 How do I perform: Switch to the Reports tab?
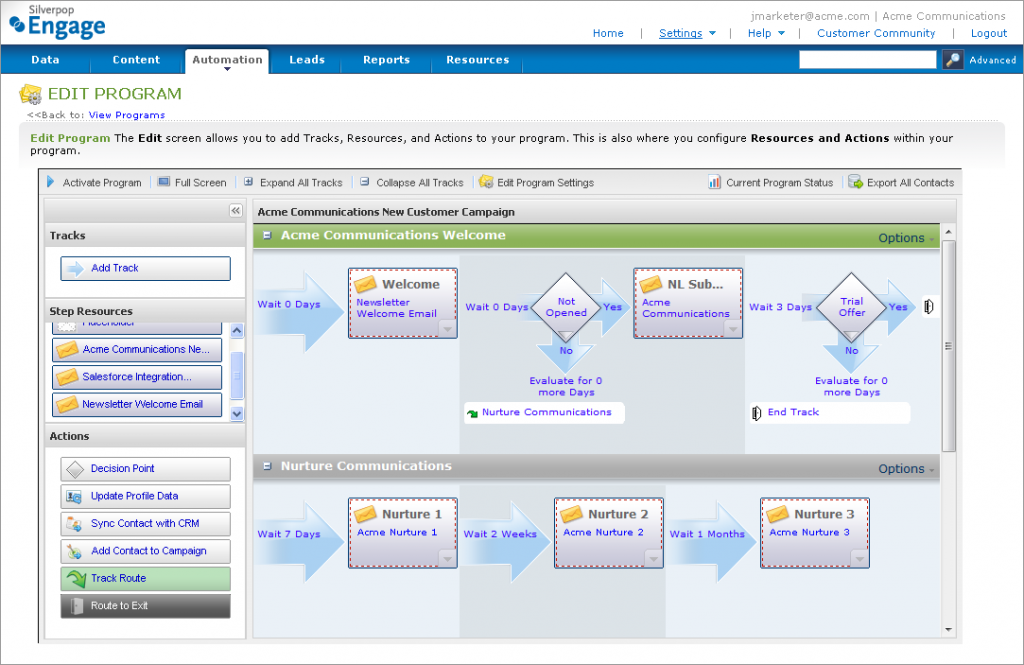coord(386,60)
